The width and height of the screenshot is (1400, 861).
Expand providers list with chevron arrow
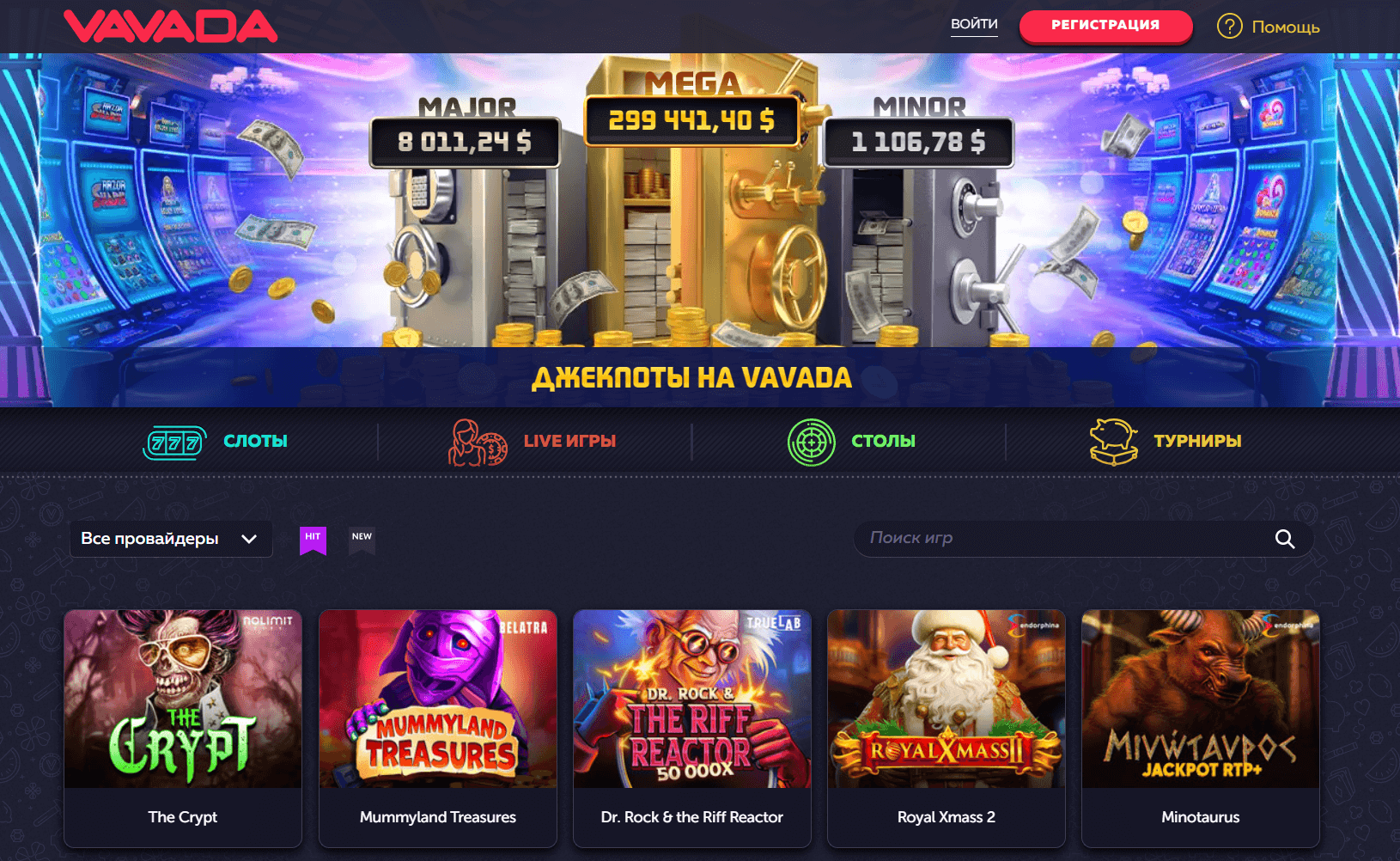pos(249,539)
